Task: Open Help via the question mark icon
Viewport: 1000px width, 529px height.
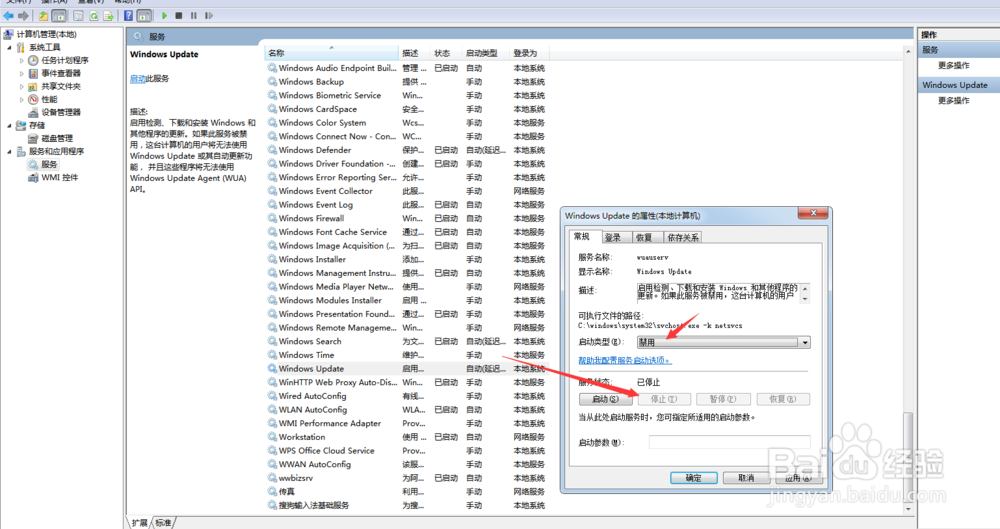Action: pos(129,15)
